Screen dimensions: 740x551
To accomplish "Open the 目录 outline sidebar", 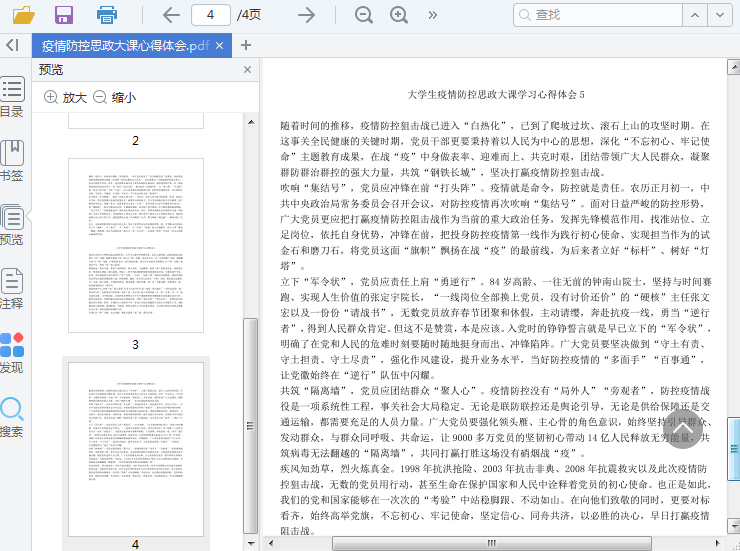I will coord(12,96).
